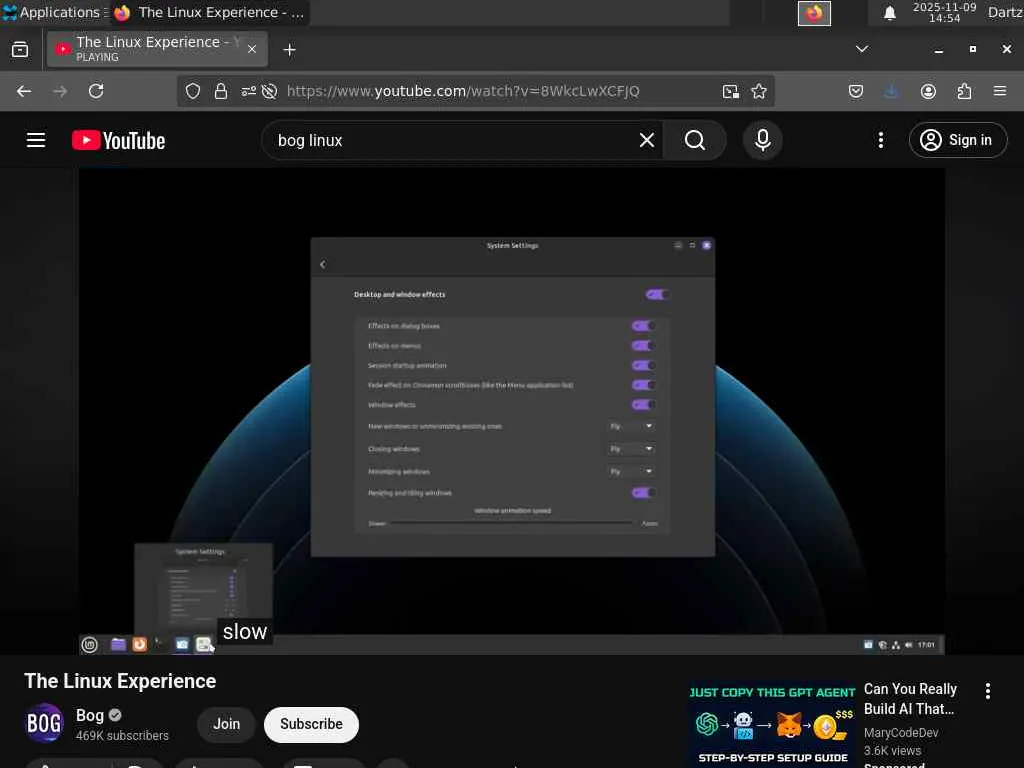The height and width of the screenshot is (768, 1024).
Task: Start voice search with the microphone
Action: (x=763, y=140)
